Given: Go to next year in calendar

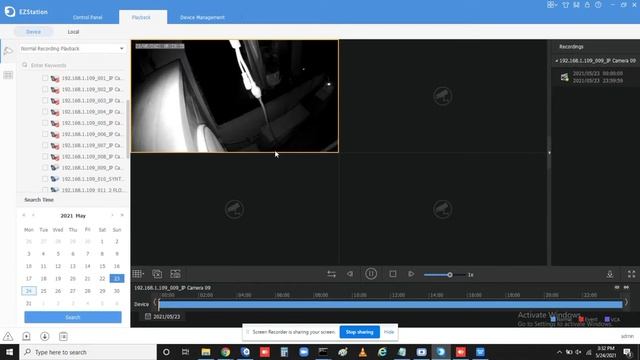Looking at the screenshot, I should (x=122, y=215).
